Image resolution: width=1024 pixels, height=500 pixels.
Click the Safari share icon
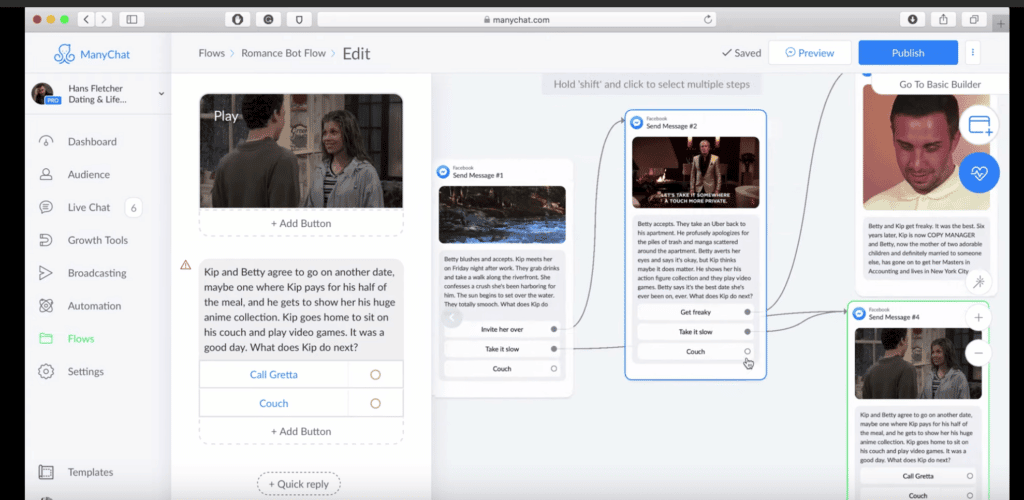pyautogui.click(x=943, y=20)
